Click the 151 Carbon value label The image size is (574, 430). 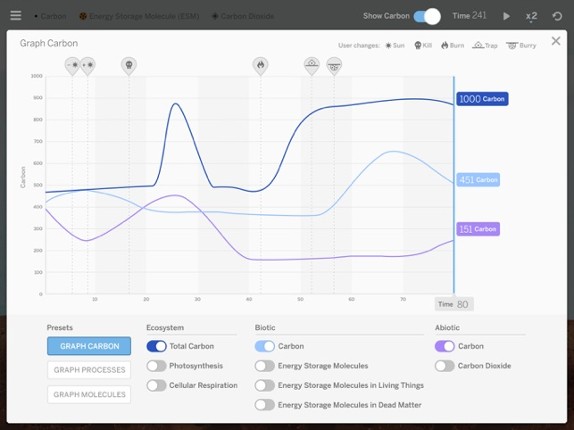click(478, 229)
